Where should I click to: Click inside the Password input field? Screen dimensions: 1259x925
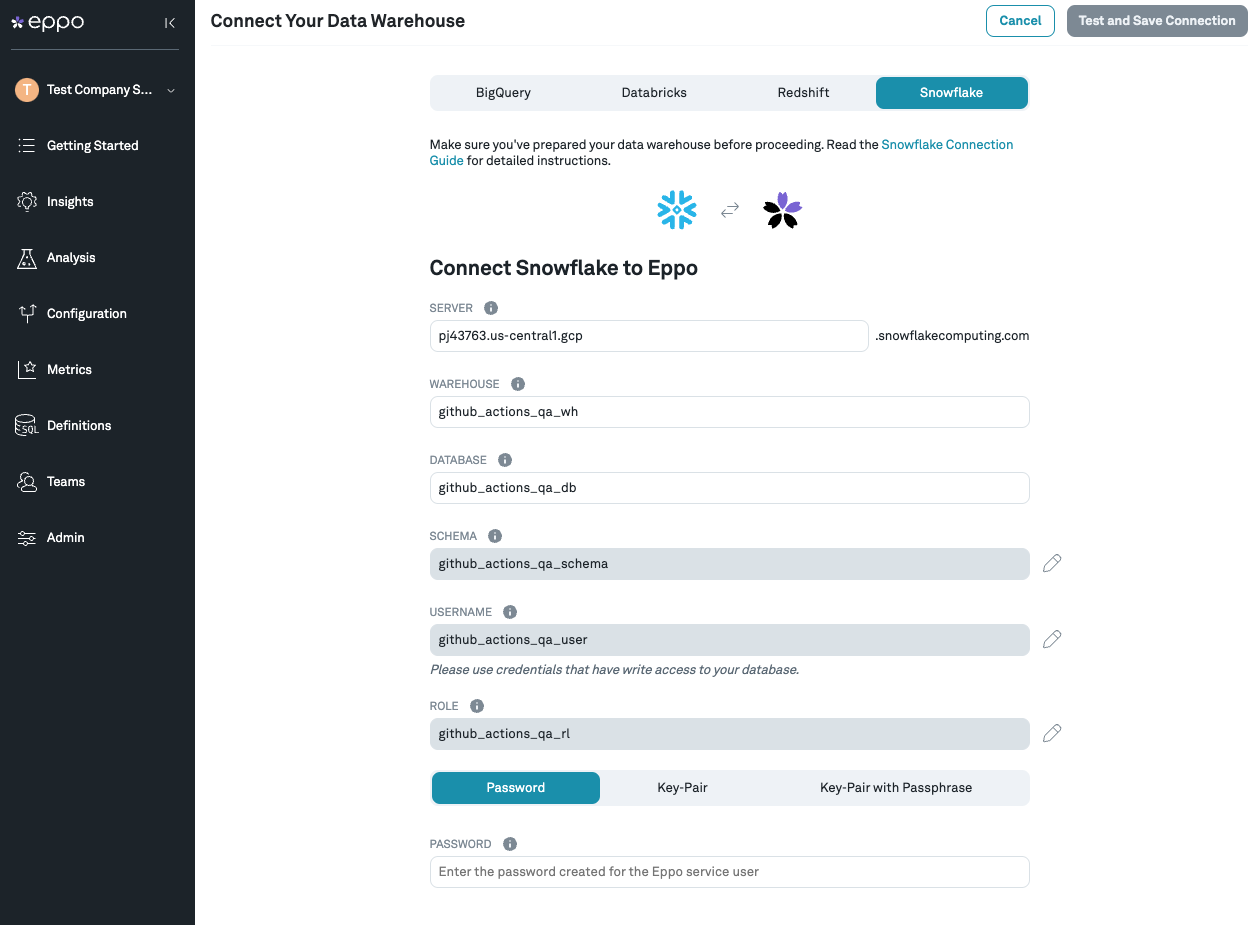(x=729, y=871)
